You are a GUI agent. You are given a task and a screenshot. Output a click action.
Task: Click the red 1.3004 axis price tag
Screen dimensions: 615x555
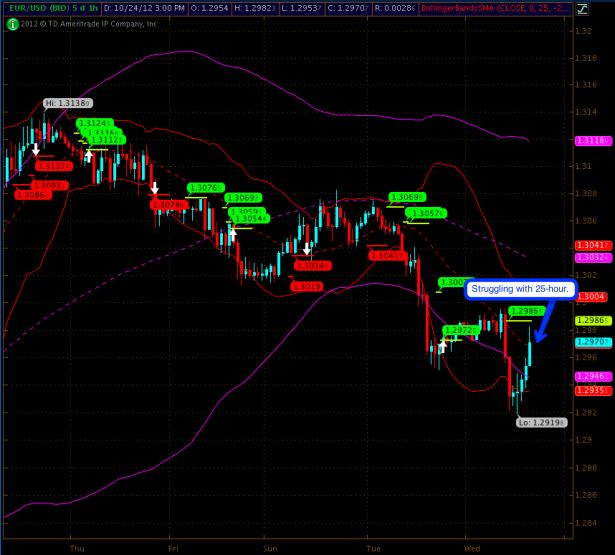click(x=587, y=297)
